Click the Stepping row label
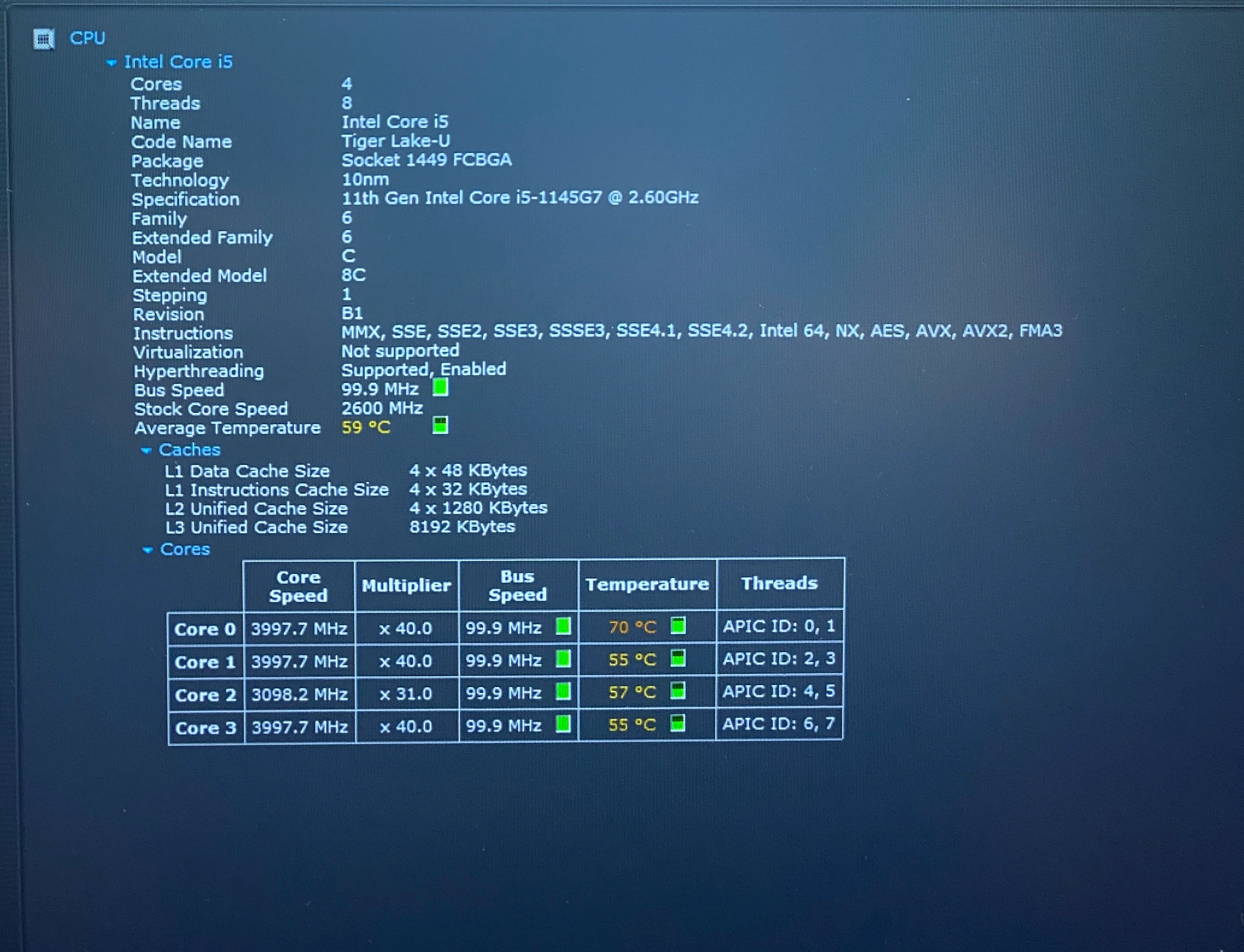 (170, 295)
